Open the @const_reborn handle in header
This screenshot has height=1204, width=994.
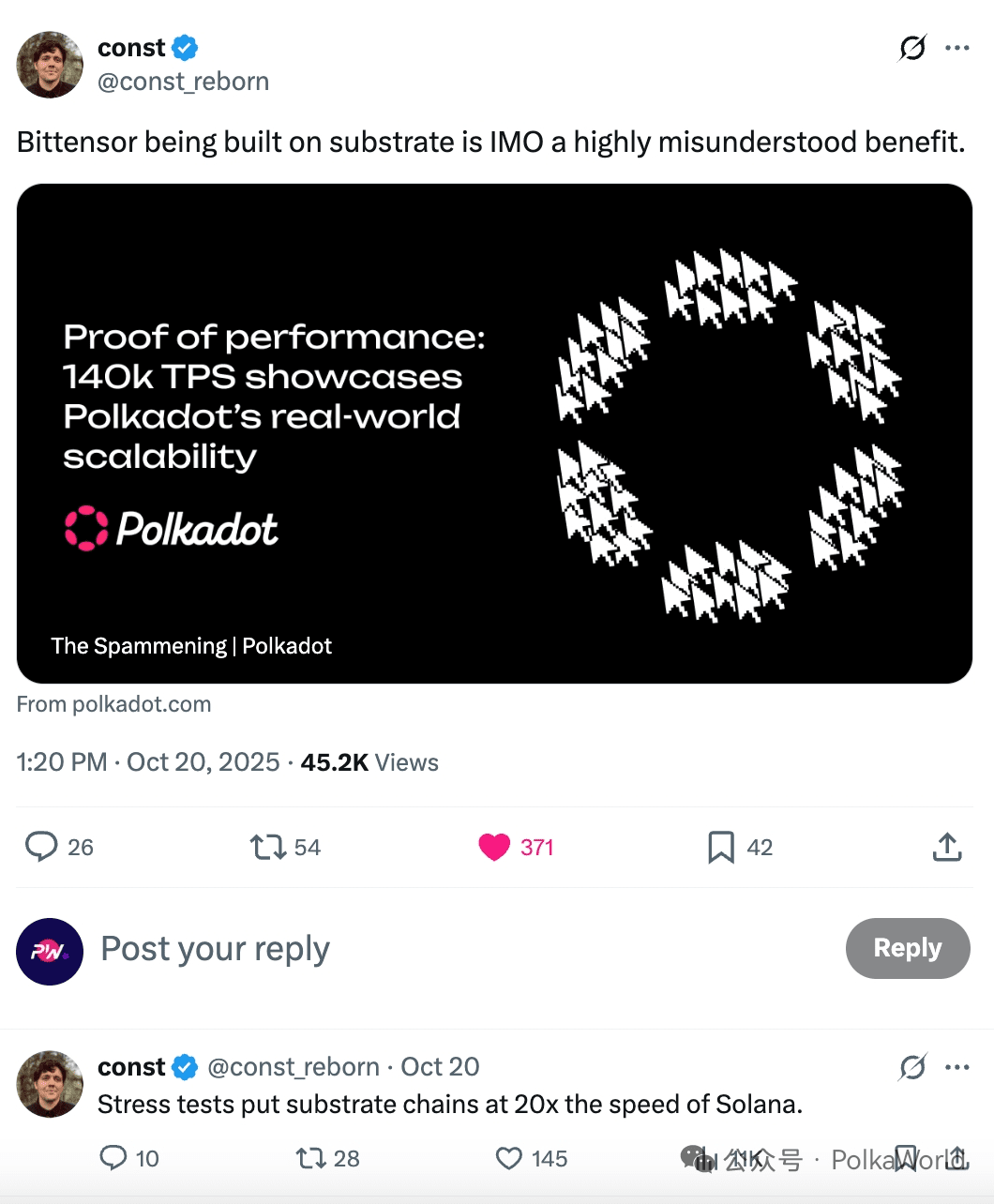click(183, 82)
